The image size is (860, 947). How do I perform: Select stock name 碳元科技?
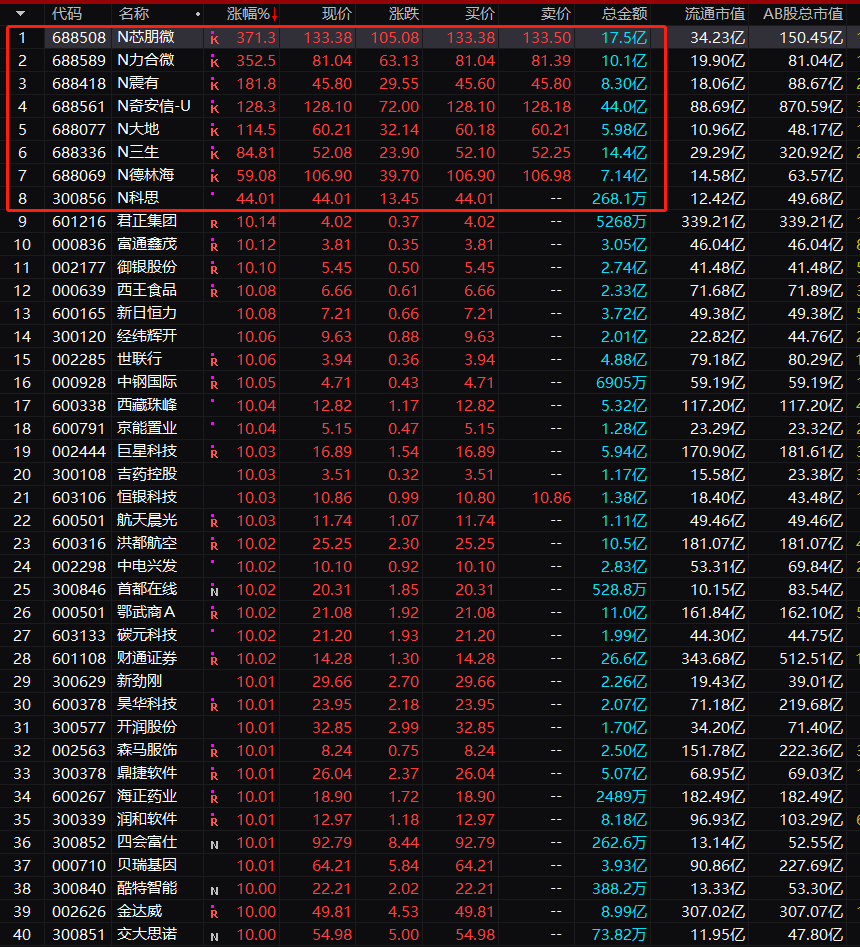pos(147,635)
